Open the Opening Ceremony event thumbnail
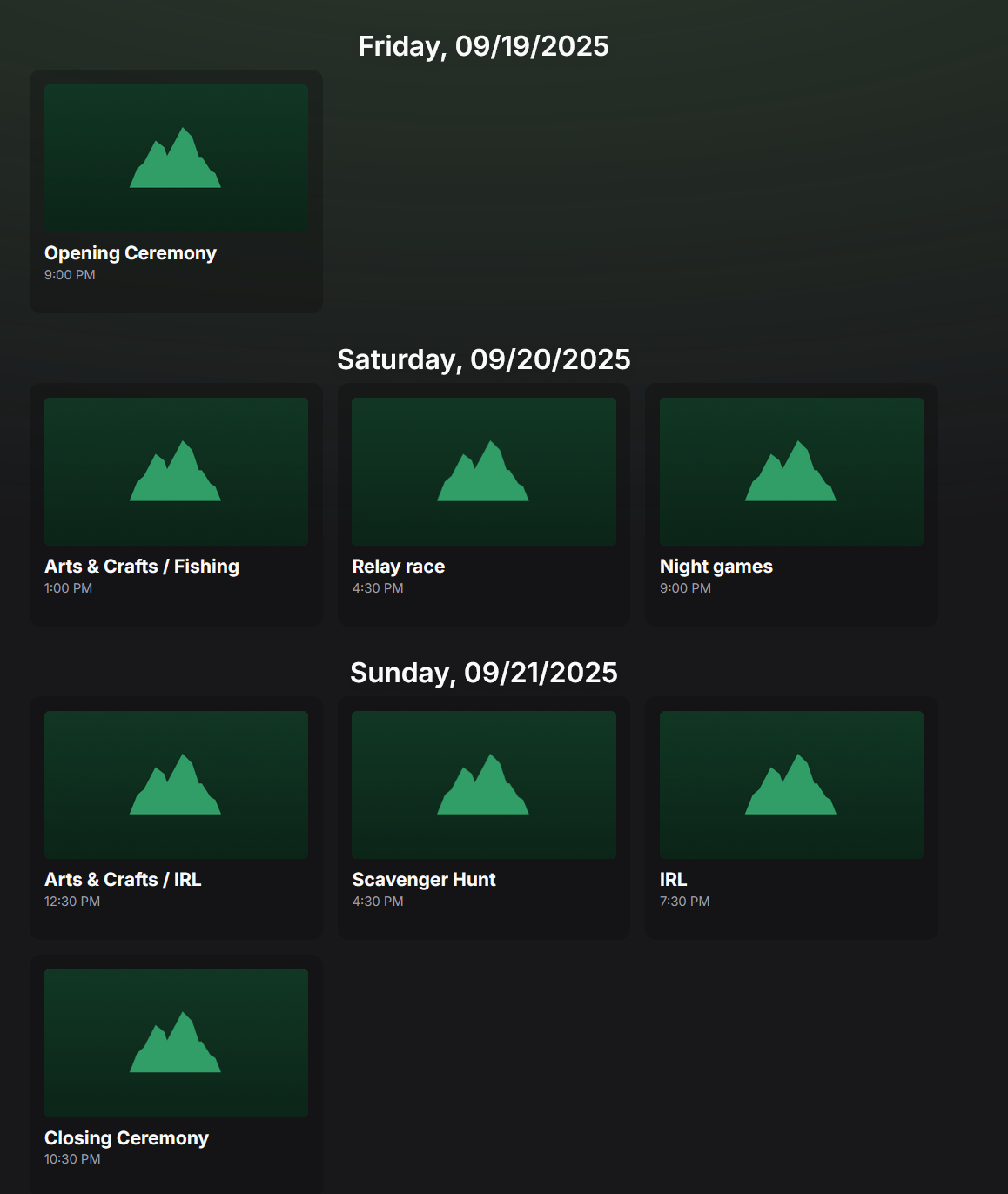The width and height of the screenshot is (1008, 1194). click(x=176, y=158)
